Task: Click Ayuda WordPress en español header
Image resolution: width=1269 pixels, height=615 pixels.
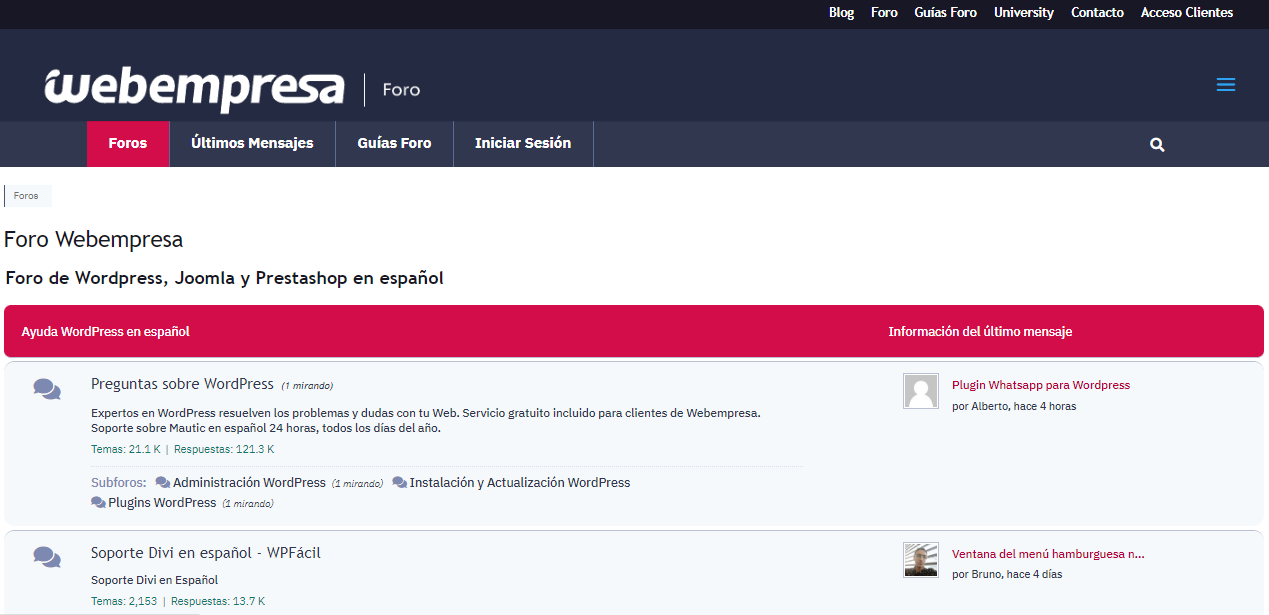Action: [106, 331]
